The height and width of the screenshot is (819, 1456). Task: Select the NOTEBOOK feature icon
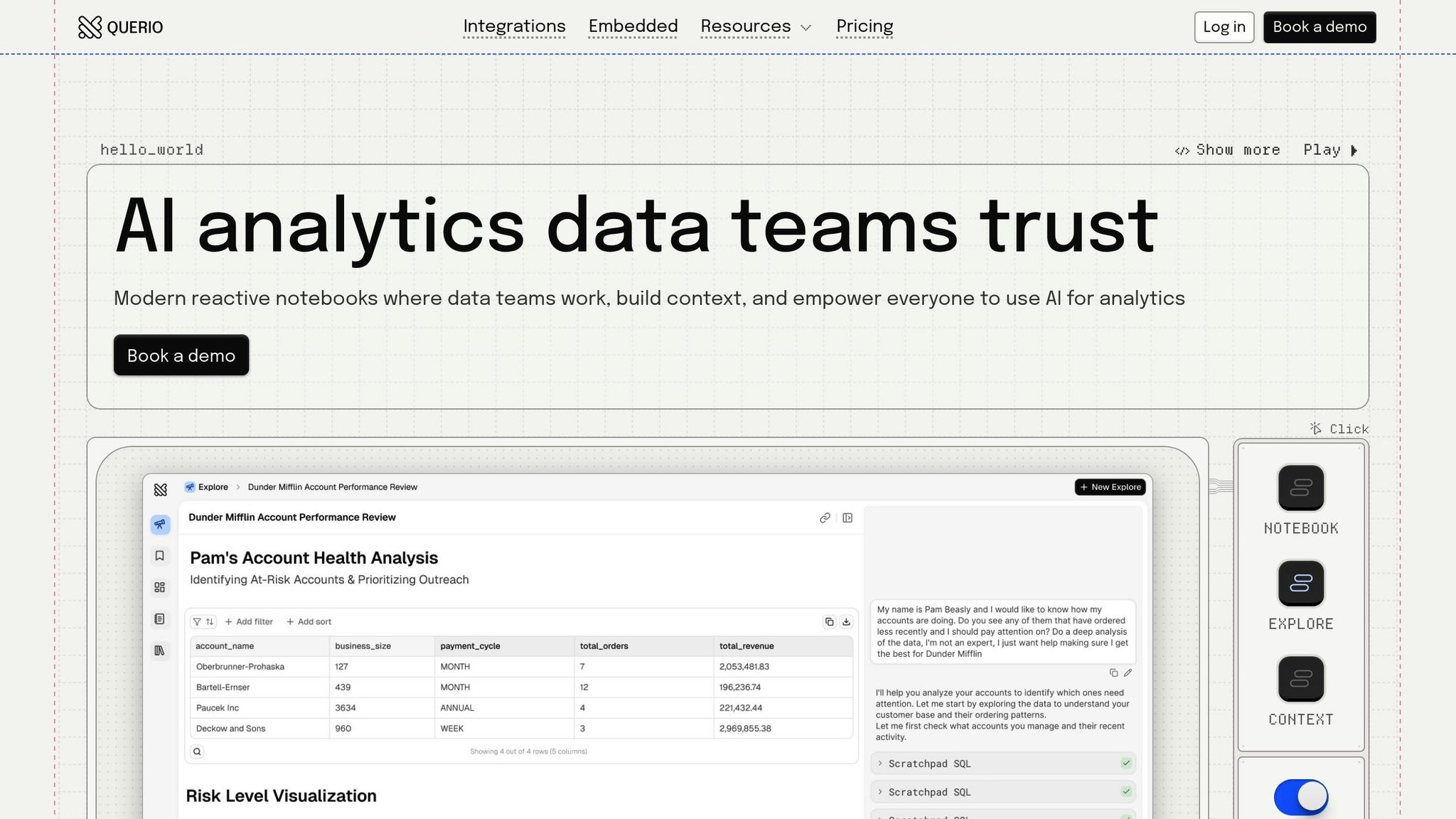pos(1300,488)
